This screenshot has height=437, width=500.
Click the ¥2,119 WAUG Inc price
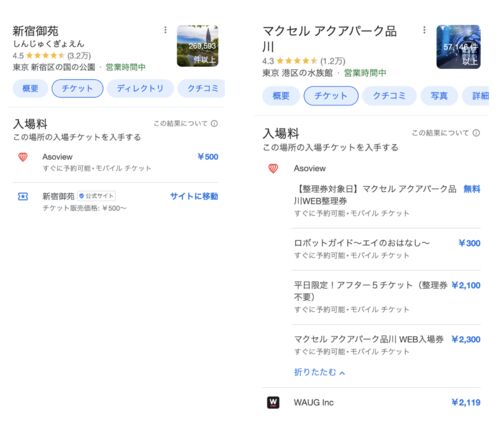point(466,402)
